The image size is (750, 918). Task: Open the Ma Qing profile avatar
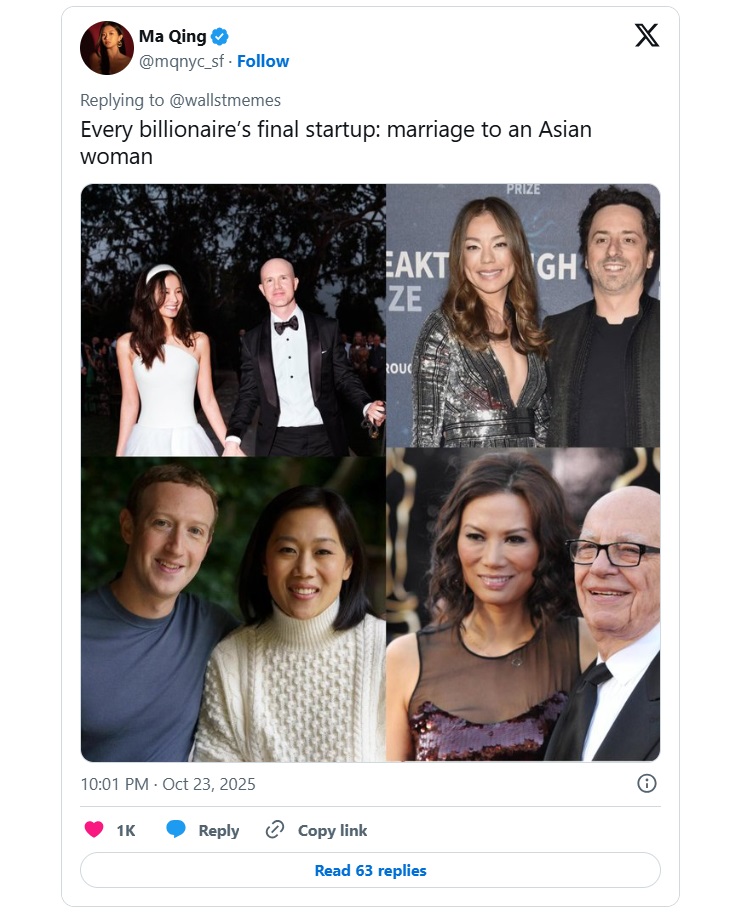pos(107,48)
